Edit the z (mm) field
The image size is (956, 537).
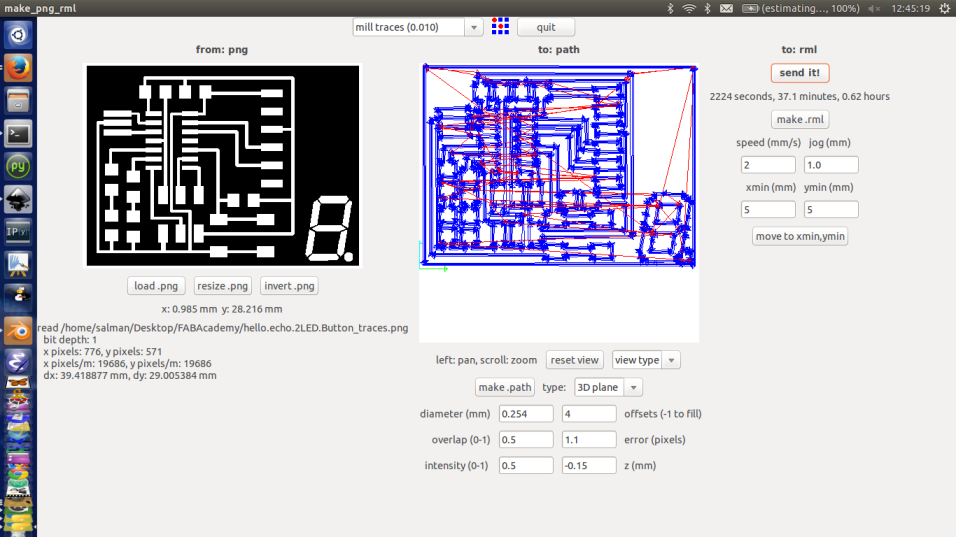[x=588, y=465]
